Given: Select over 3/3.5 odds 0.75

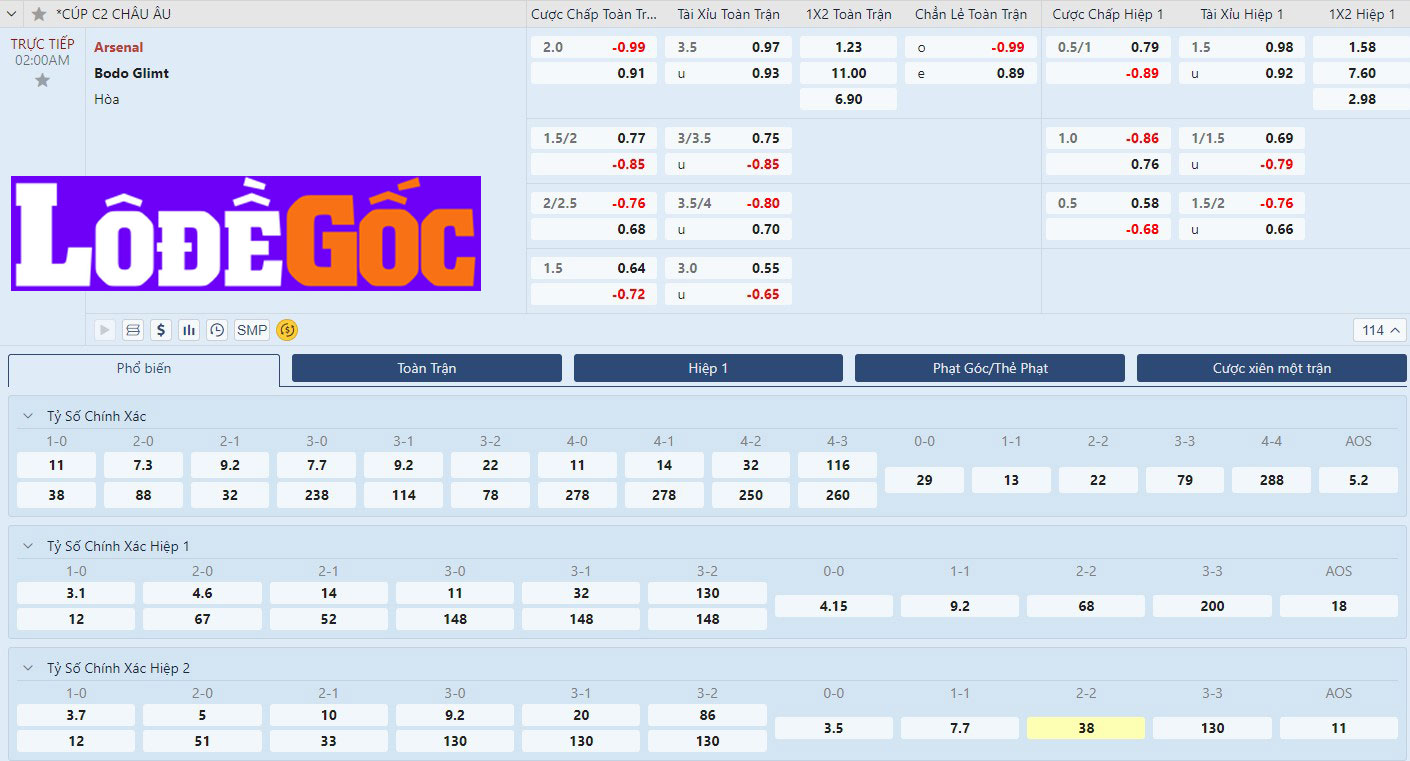Looking at the screenshot, I should point(728,138).
